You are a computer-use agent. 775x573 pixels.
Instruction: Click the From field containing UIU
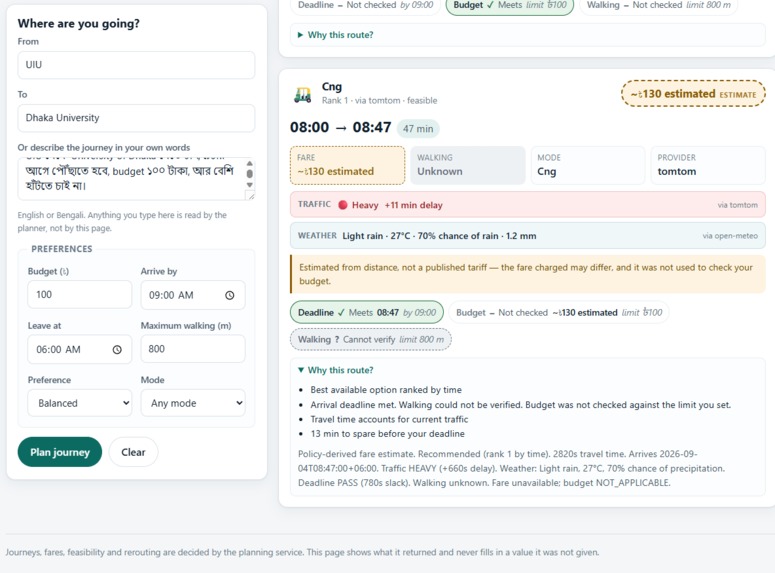tap(136, 65)
